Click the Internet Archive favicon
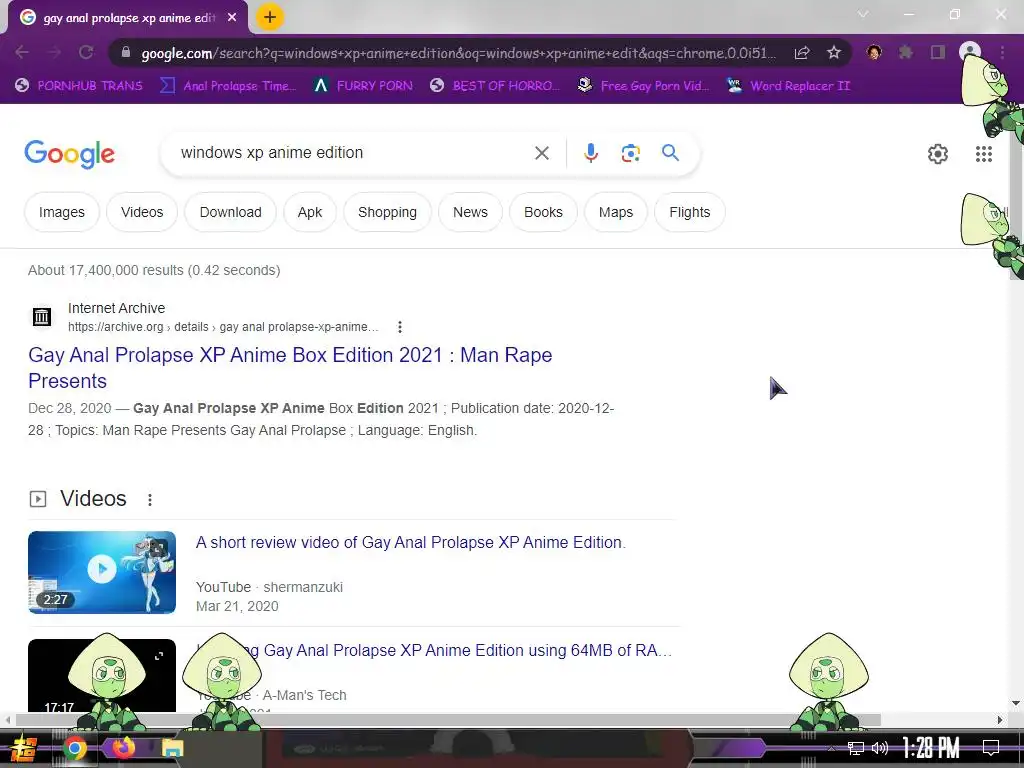The image size is (1024, 768). (42, 317)
